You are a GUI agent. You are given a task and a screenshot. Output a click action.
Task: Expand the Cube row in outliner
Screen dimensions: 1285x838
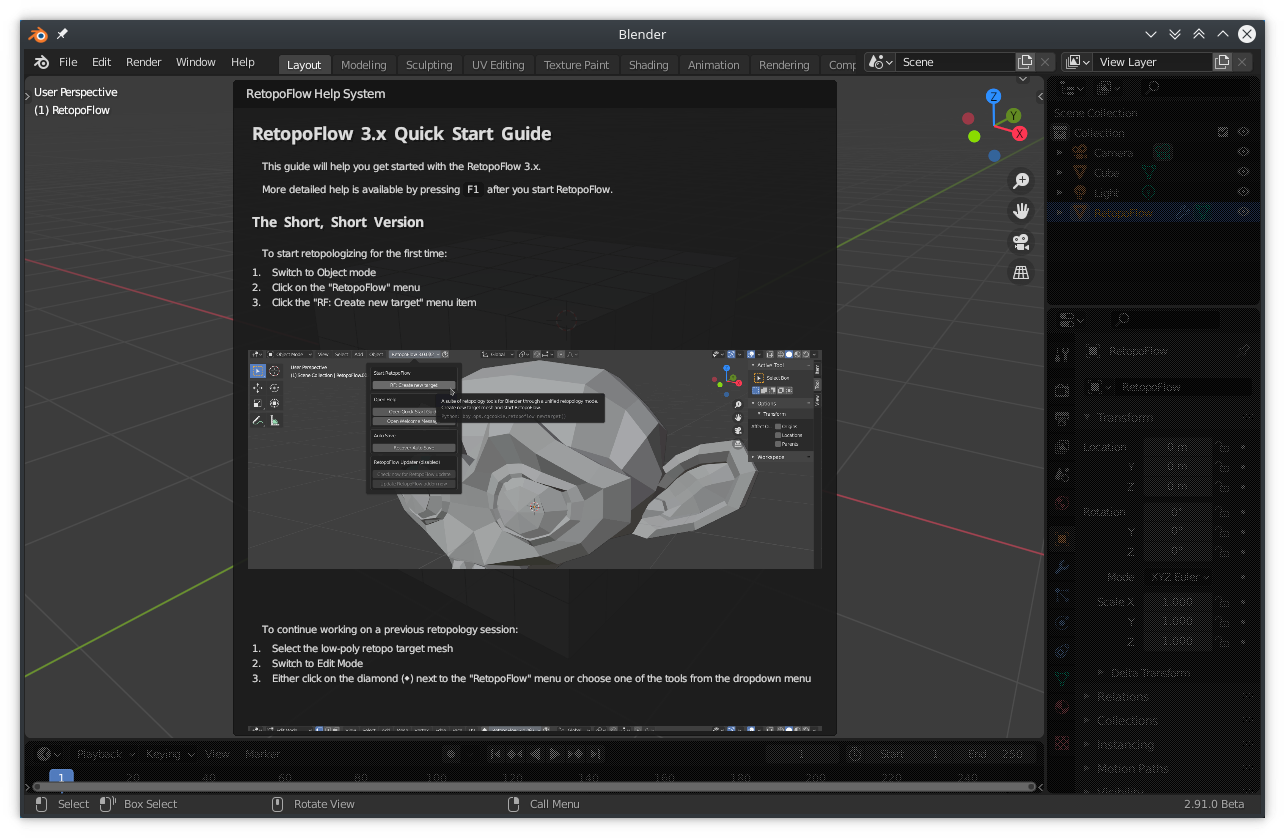[x=1060, y=172]
